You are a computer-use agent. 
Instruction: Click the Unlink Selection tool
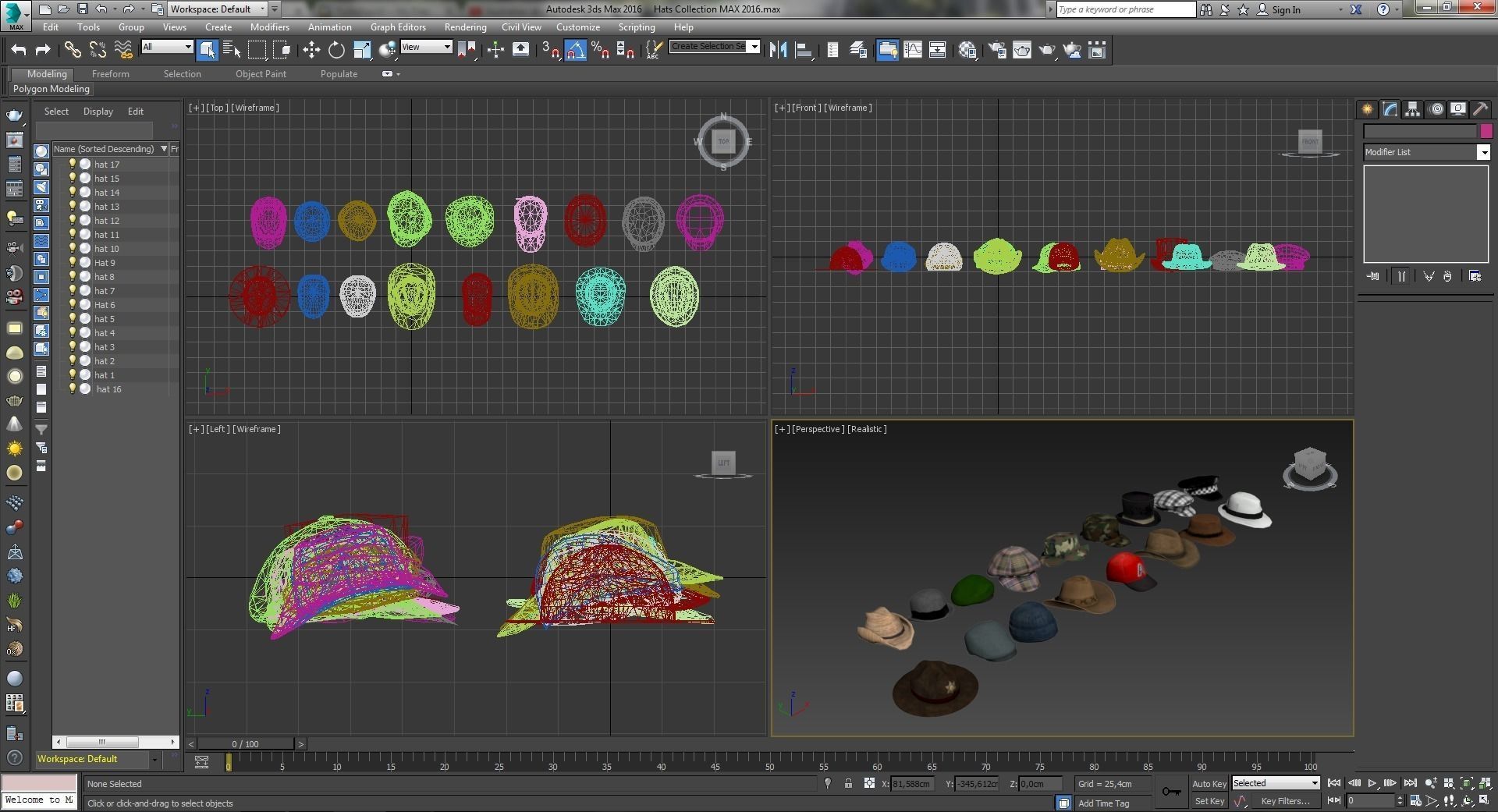(98, 50)
